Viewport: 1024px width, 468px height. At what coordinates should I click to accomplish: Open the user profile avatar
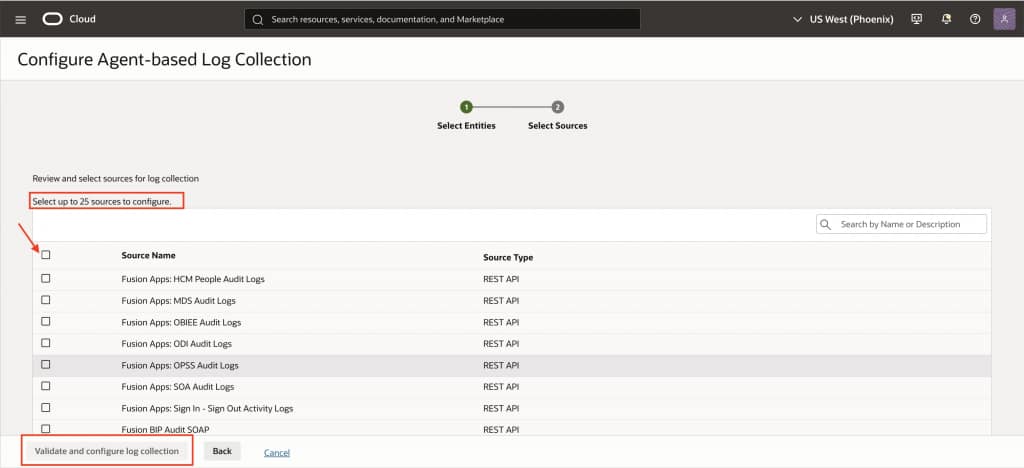1004,19
